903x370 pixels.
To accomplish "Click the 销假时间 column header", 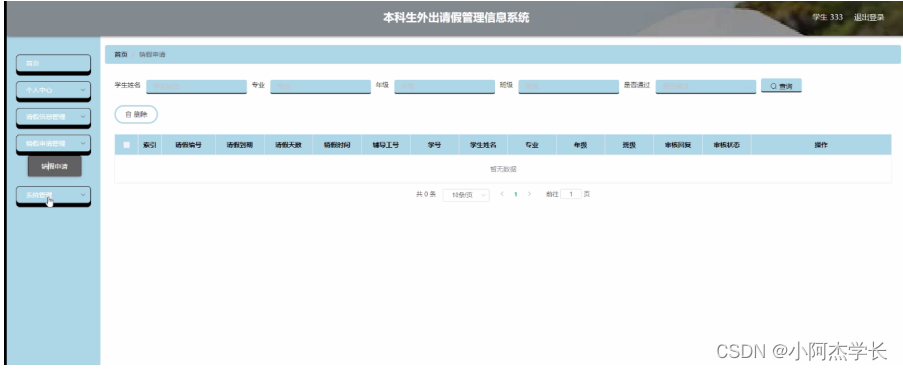I will [337, 145].
